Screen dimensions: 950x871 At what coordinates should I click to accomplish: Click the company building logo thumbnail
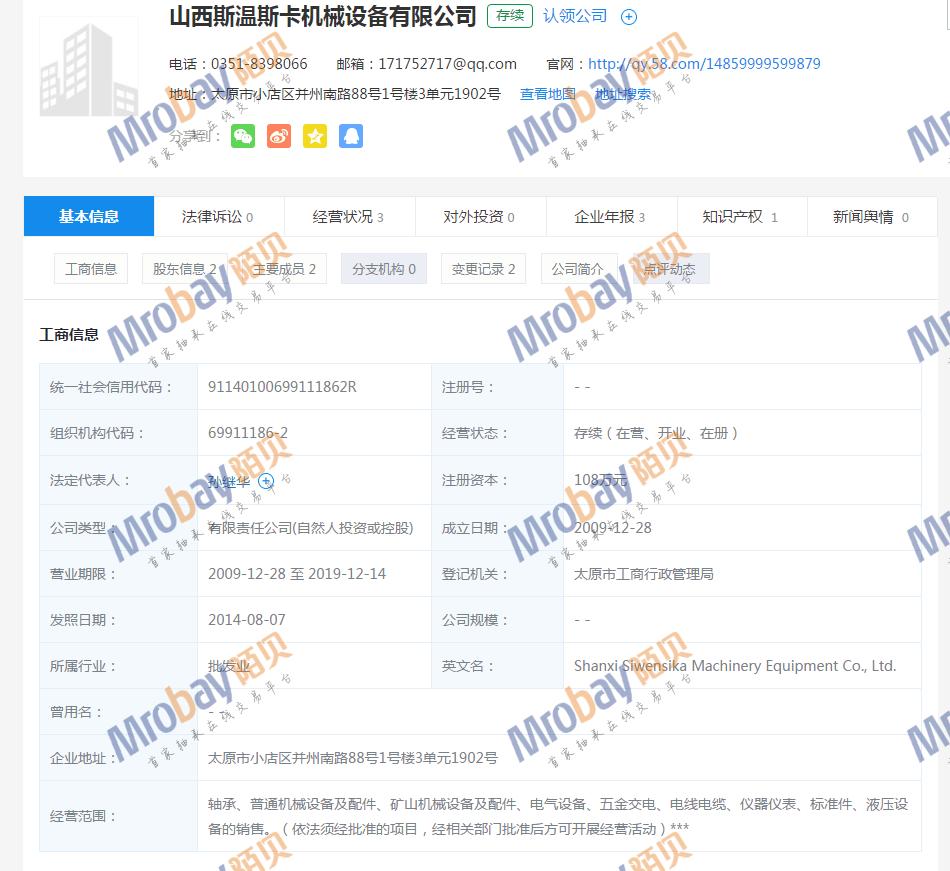[x=88, y=67]
